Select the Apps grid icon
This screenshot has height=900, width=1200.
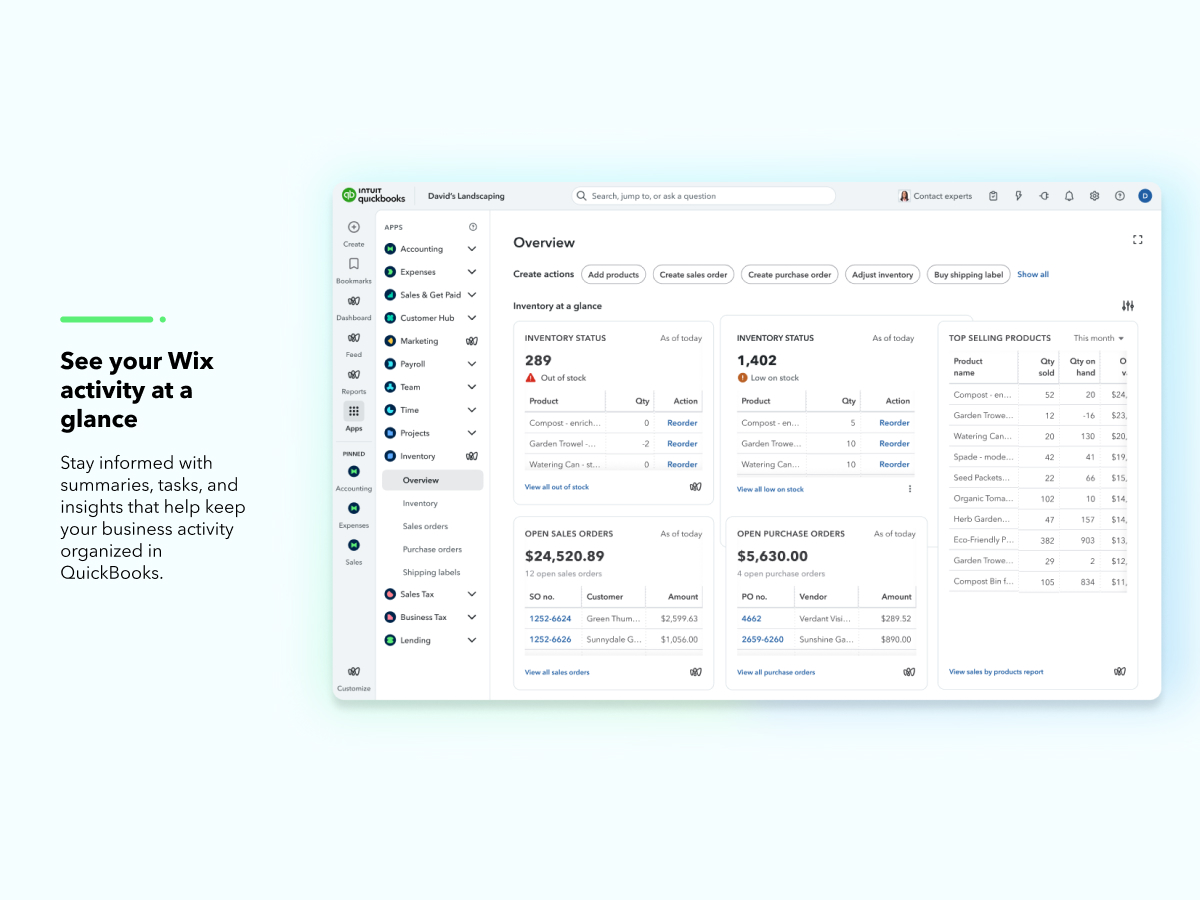pyautogui.click(x=354, y=411)
